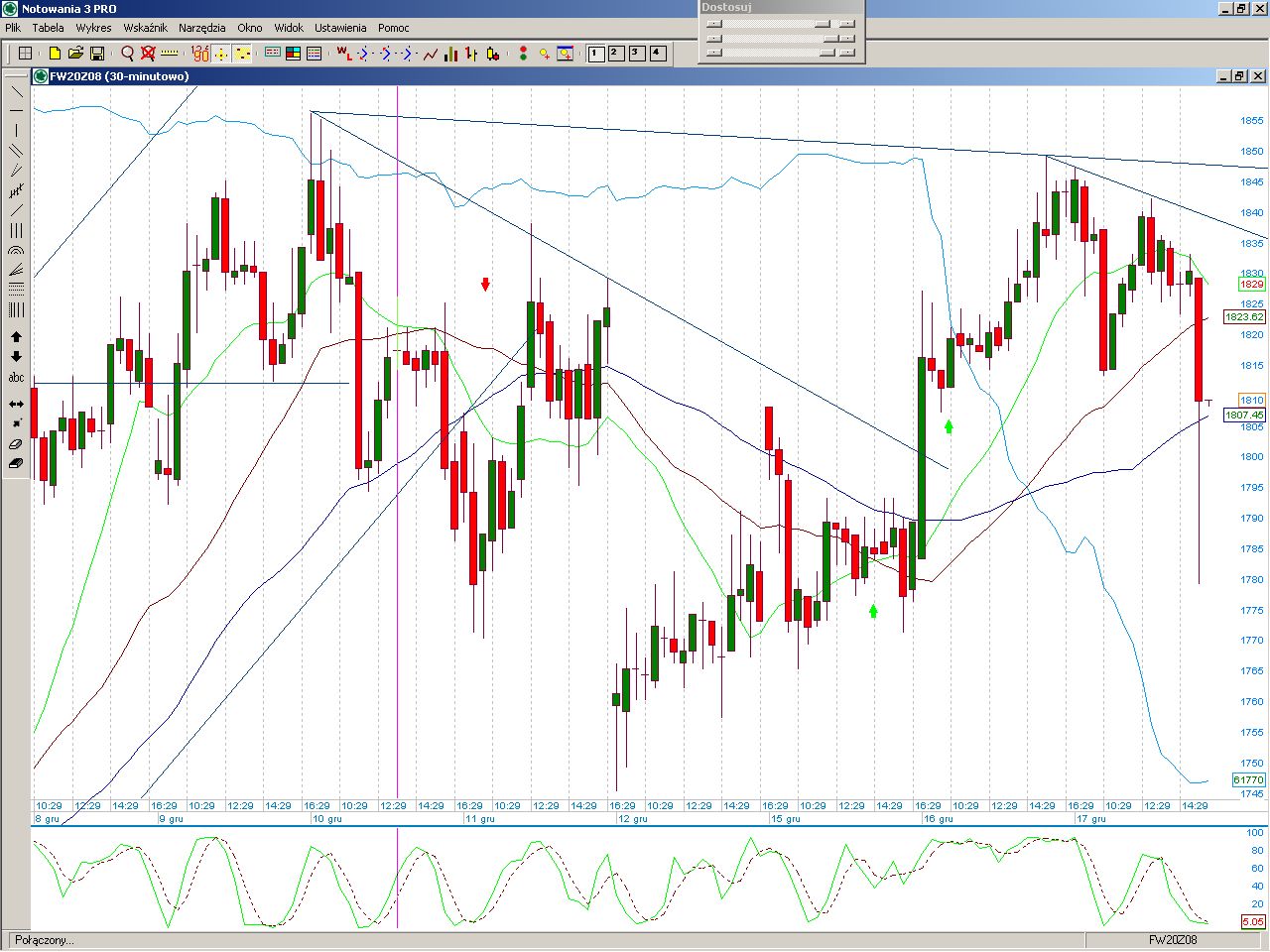1270x952 pixels.
Task: Adjust the top slider in Dostosuj panel
Action: [x=781, y=24]
